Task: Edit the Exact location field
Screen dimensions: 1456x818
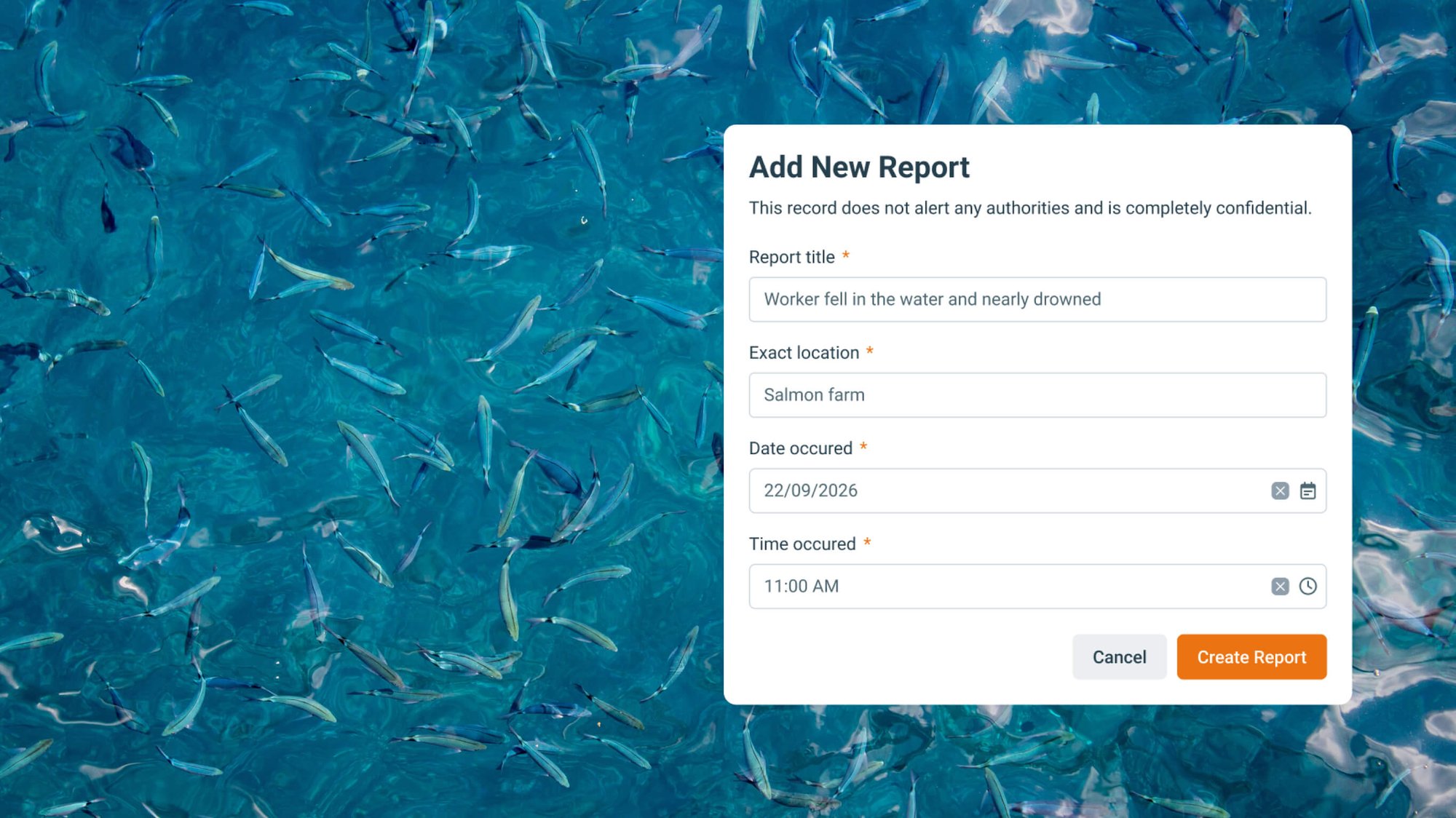Action: coord(1037,395)
